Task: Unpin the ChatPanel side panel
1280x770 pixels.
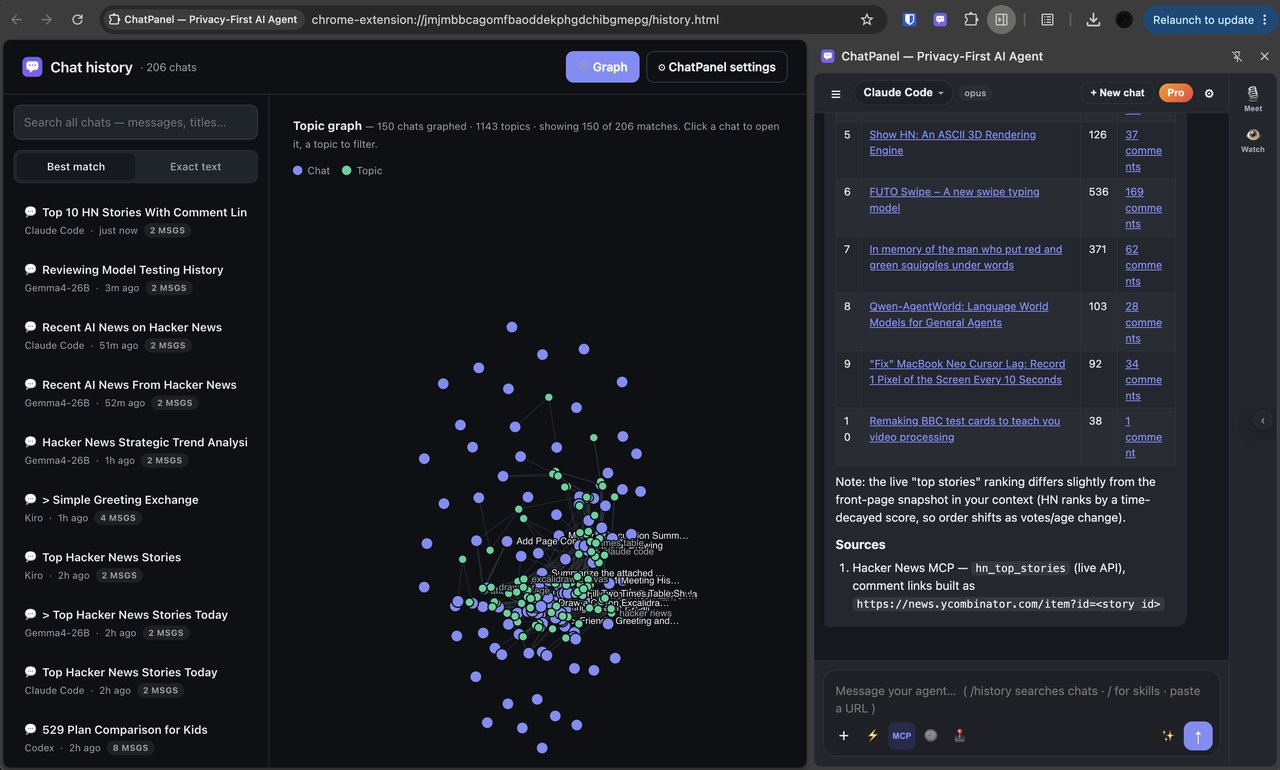Action: 1237,56
